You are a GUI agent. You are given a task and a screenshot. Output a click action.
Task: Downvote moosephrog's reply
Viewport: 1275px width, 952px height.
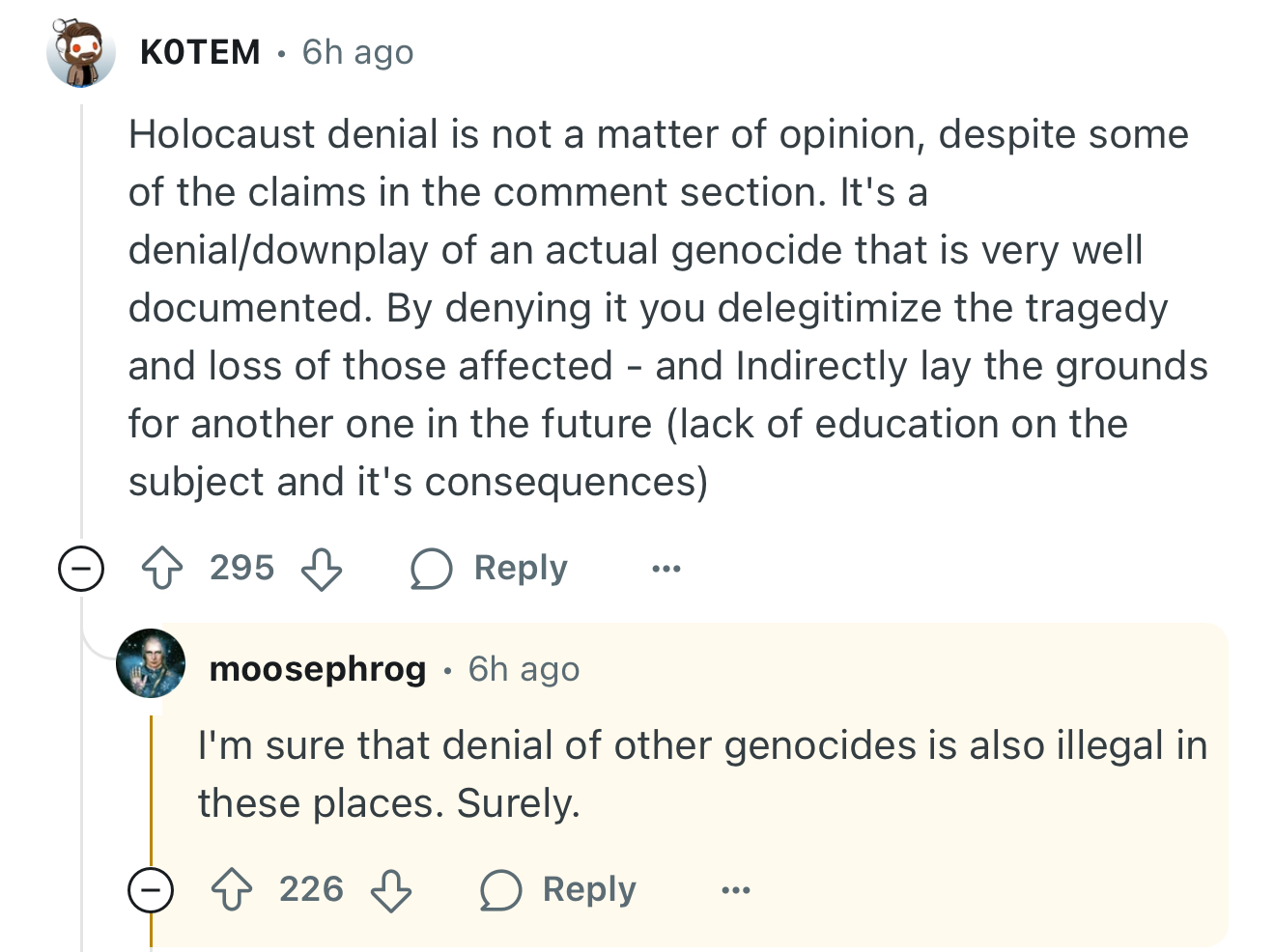(391, 890)
